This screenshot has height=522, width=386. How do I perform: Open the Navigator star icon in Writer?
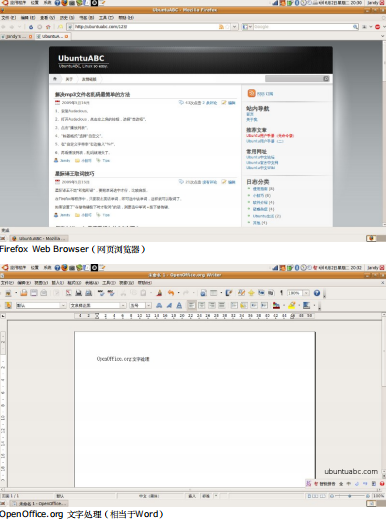click(251, 293)
